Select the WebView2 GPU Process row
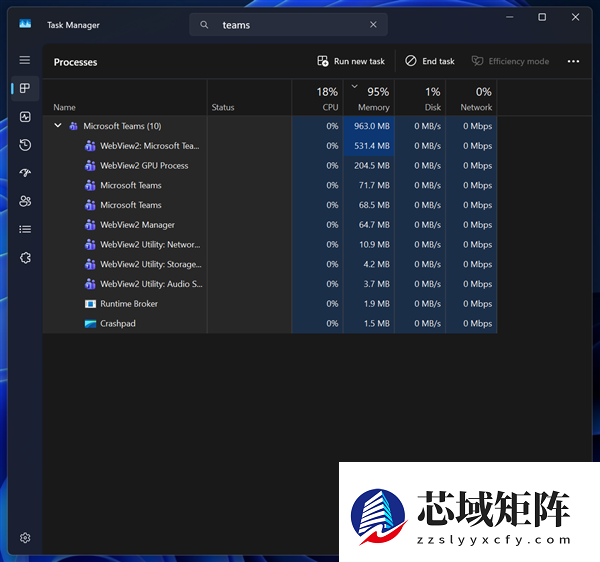600x562 pixels. tap(270, 166)
